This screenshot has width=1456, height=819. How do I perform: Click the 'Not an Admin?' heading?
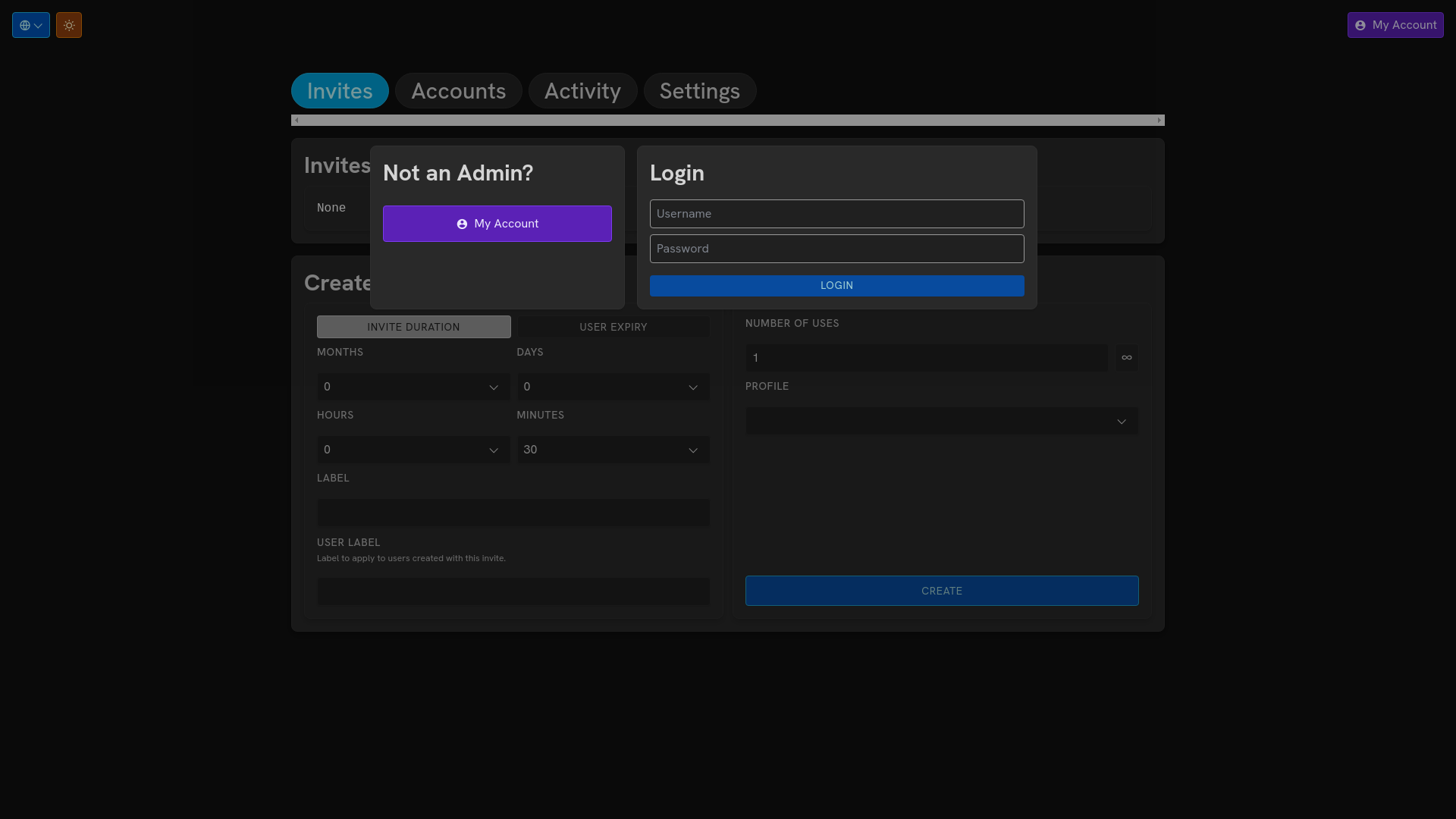click(458, 173)
